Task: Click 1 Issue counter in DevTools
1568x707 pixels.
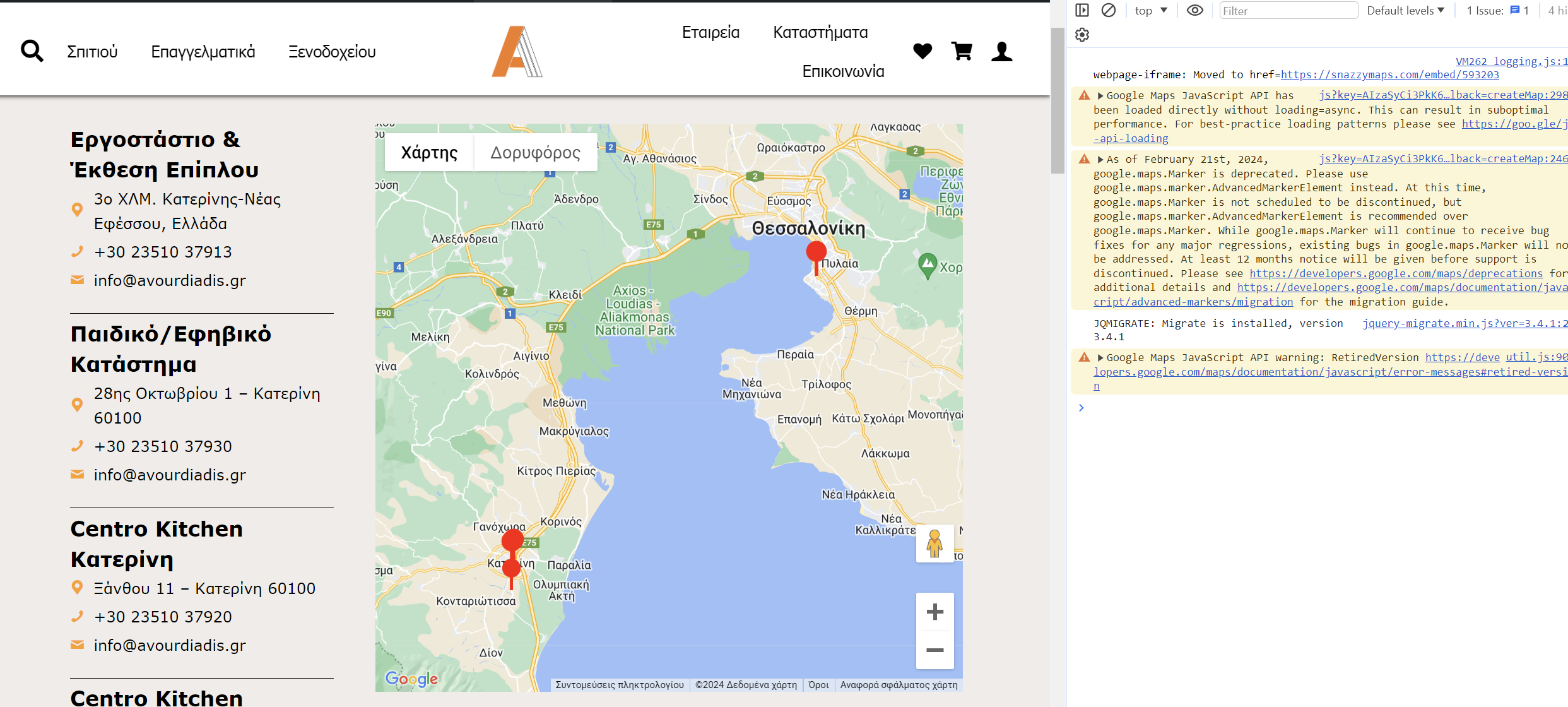Action: [x=1497, y=10]
